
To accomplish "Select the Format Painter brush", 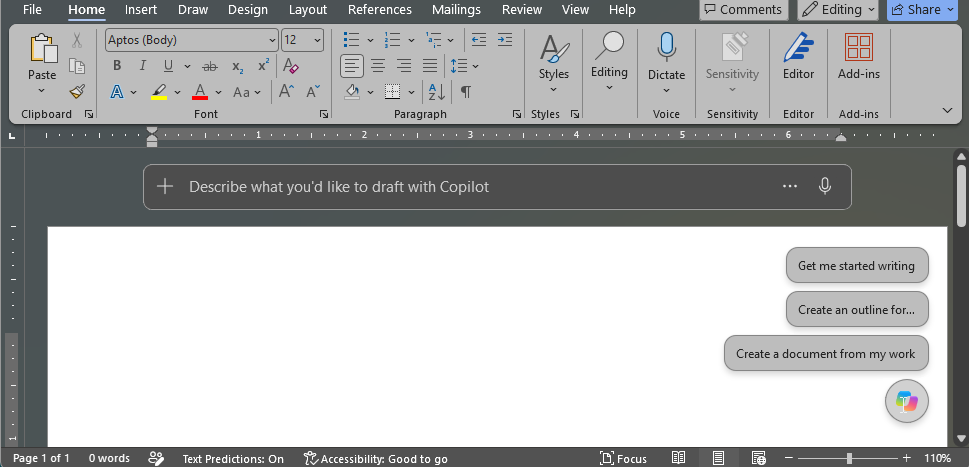I will pyautogui.click(x=77, y=92).
